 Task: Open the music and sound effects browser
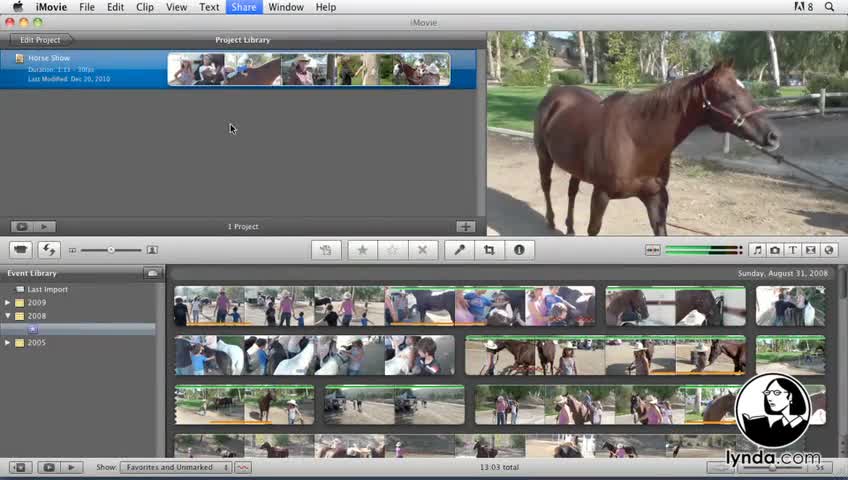pos(757,250)
